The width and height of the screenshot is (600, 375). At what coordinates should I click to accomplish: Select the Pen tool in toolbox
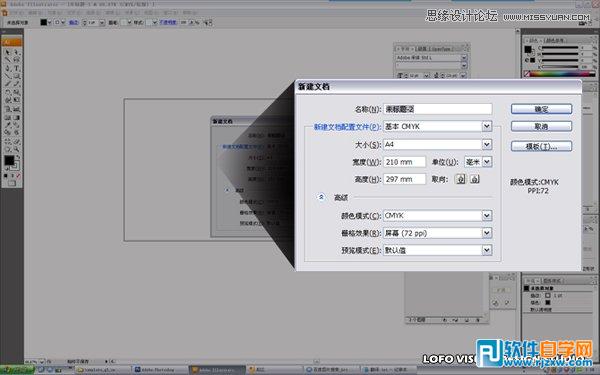tap(8, 68)
